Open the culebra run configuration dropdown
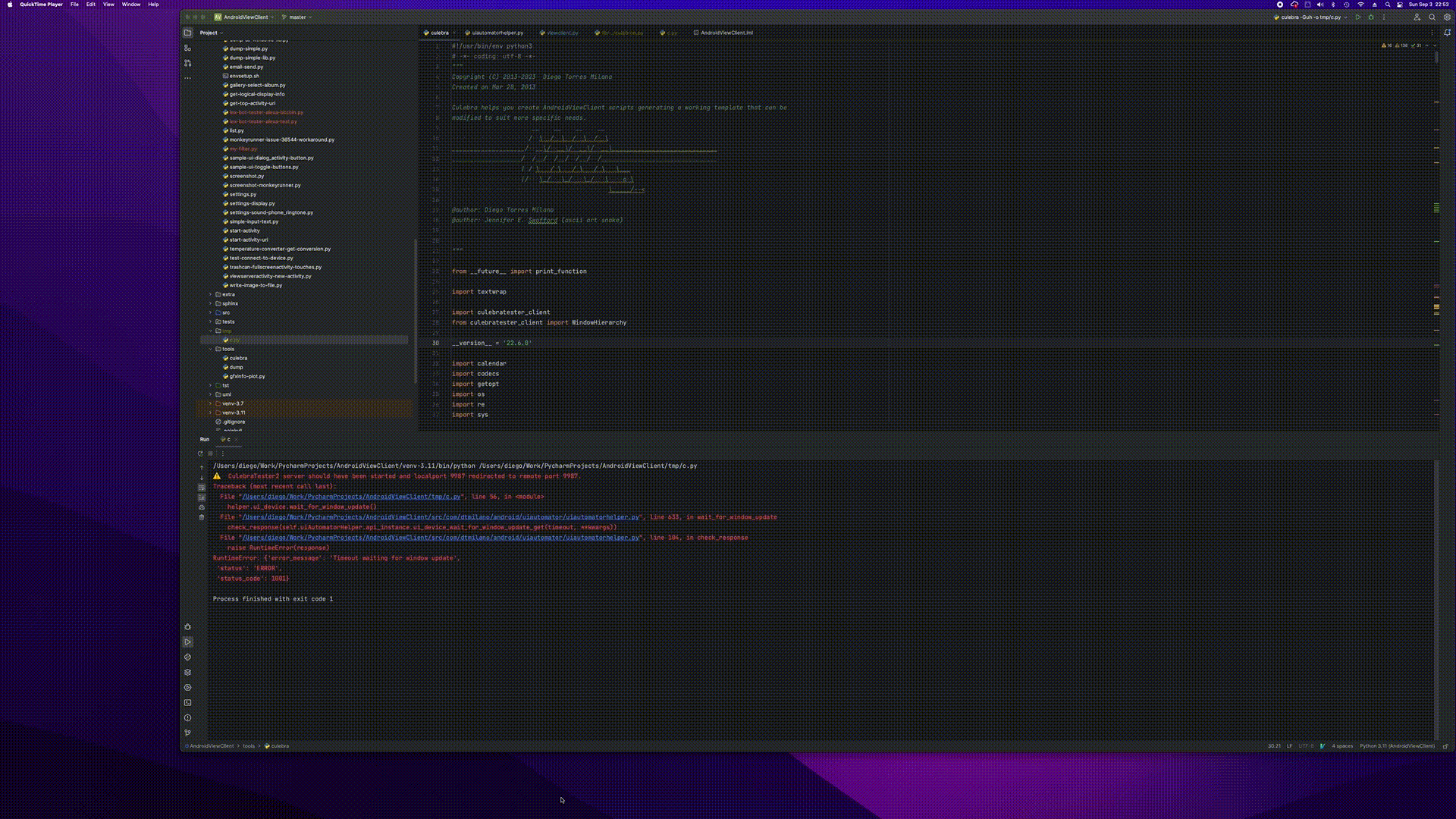 click(1310, 17)
